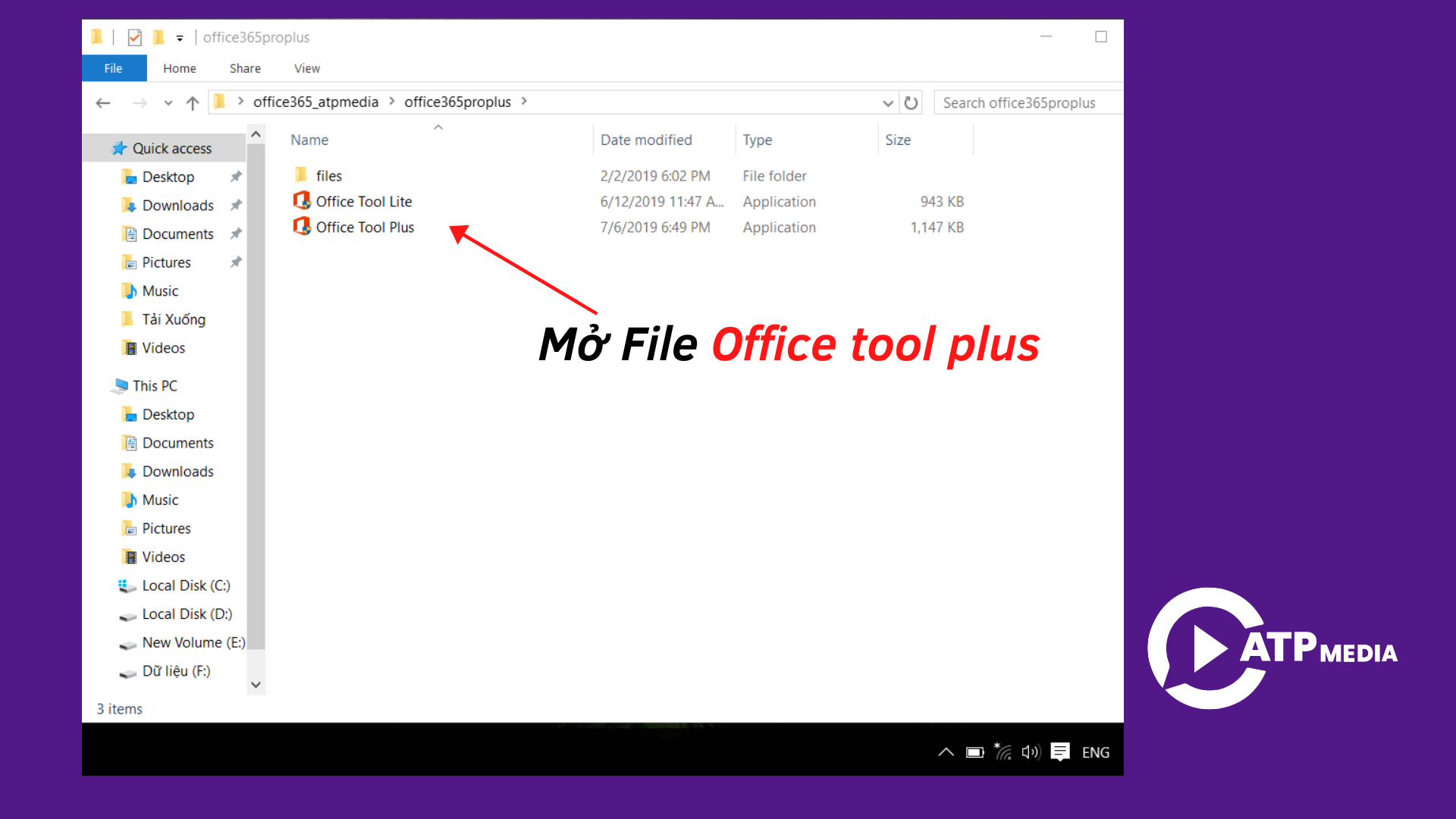
Task: Go up one folder level
Action: tap(193, 102)
